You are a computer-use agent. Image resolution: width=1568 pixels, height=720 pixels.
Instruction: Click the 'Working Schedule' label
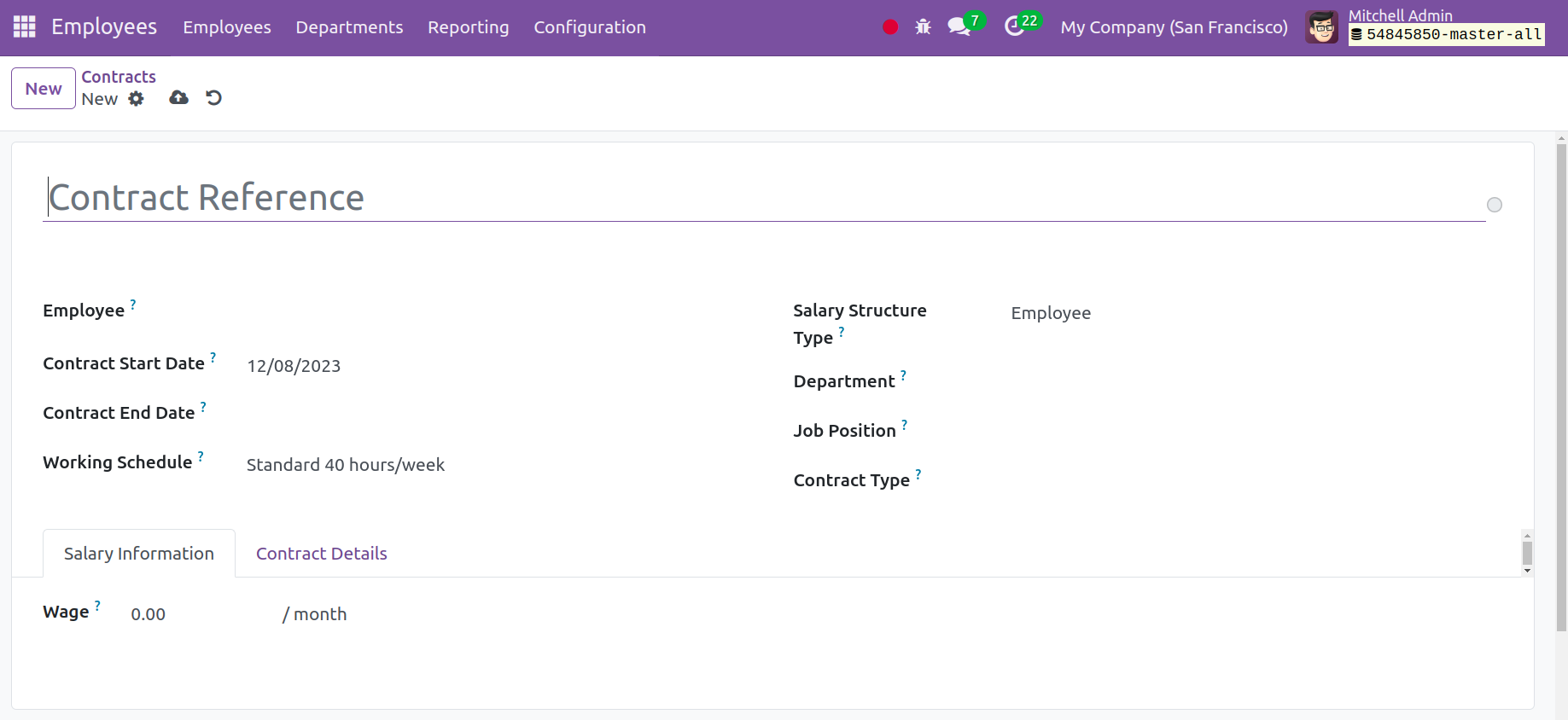118,462
